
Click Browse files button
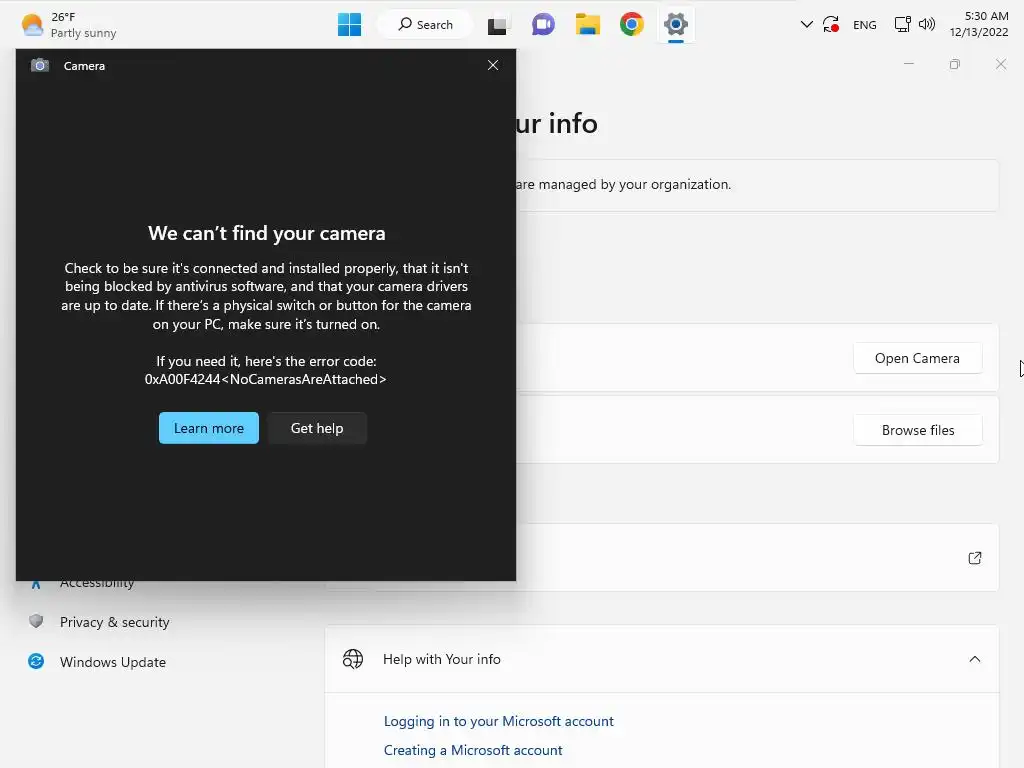click(x=917, y=430)
